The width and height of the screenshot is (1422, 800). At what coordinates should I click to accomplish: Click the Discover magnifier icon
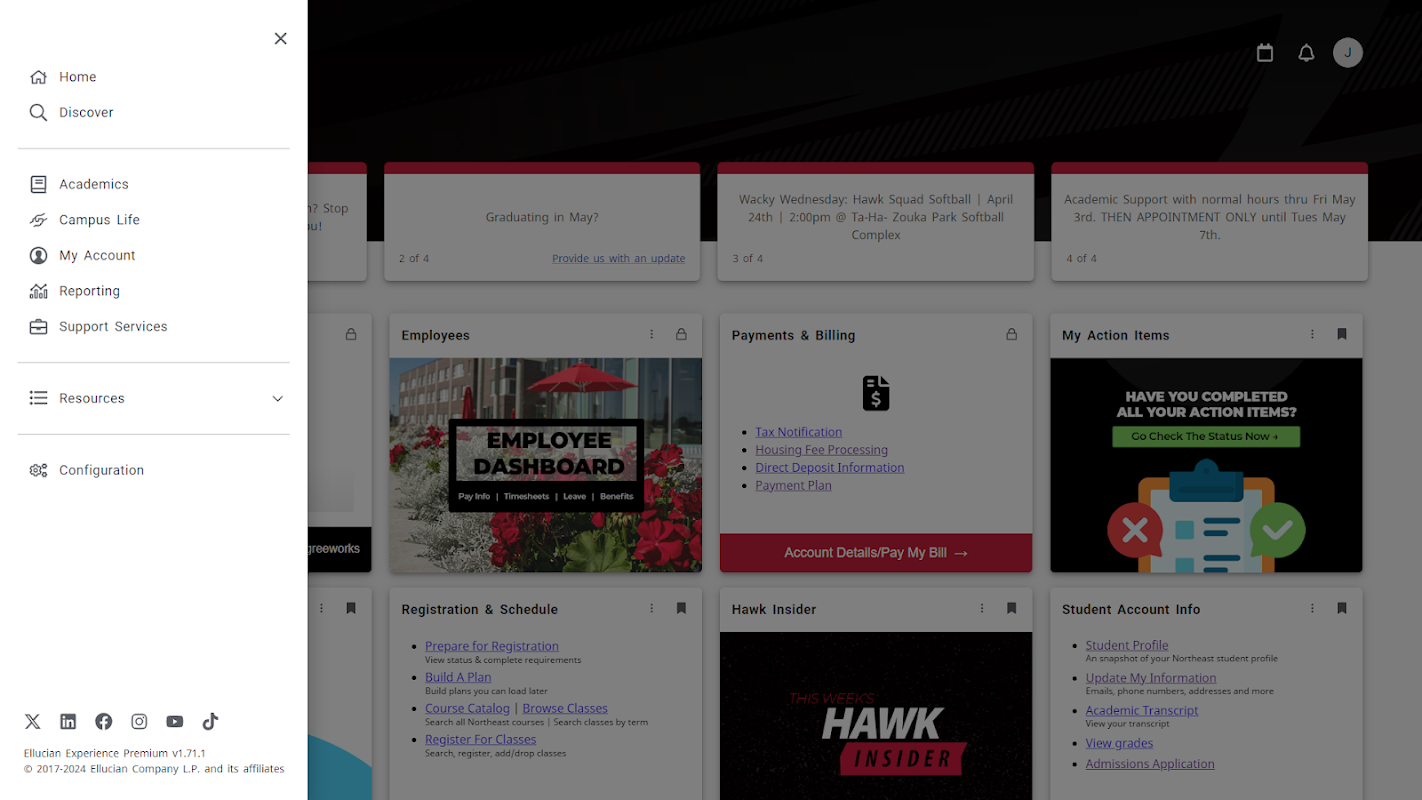pos(38,112)
